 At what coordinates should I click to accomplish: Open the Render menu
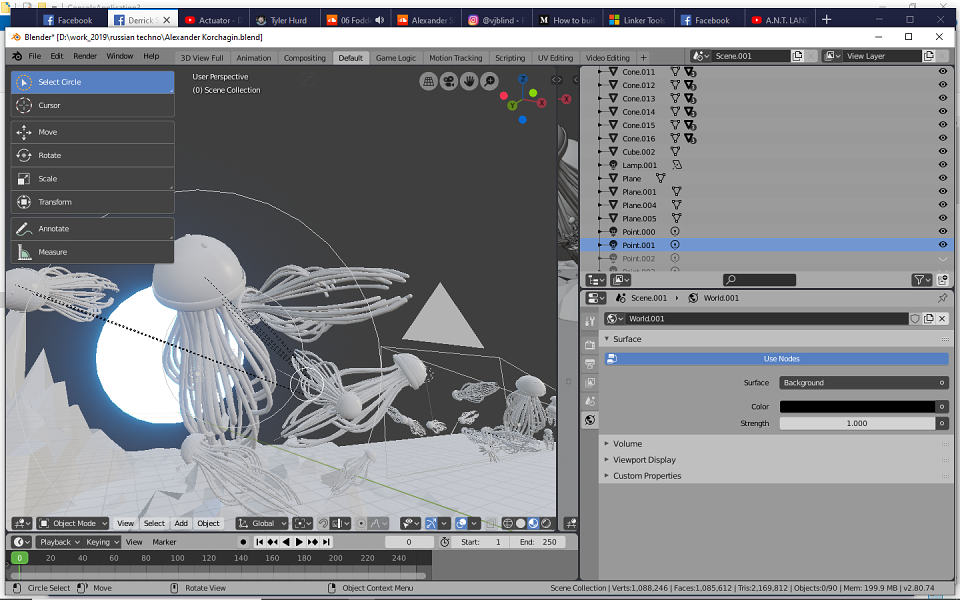click(x=85, y=56)
